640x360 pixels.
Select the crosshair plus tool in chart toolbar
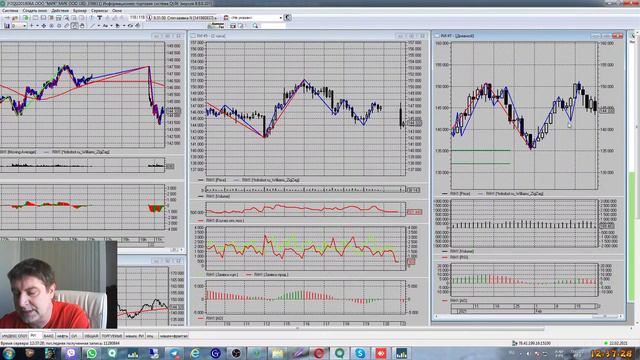point(32,26)
